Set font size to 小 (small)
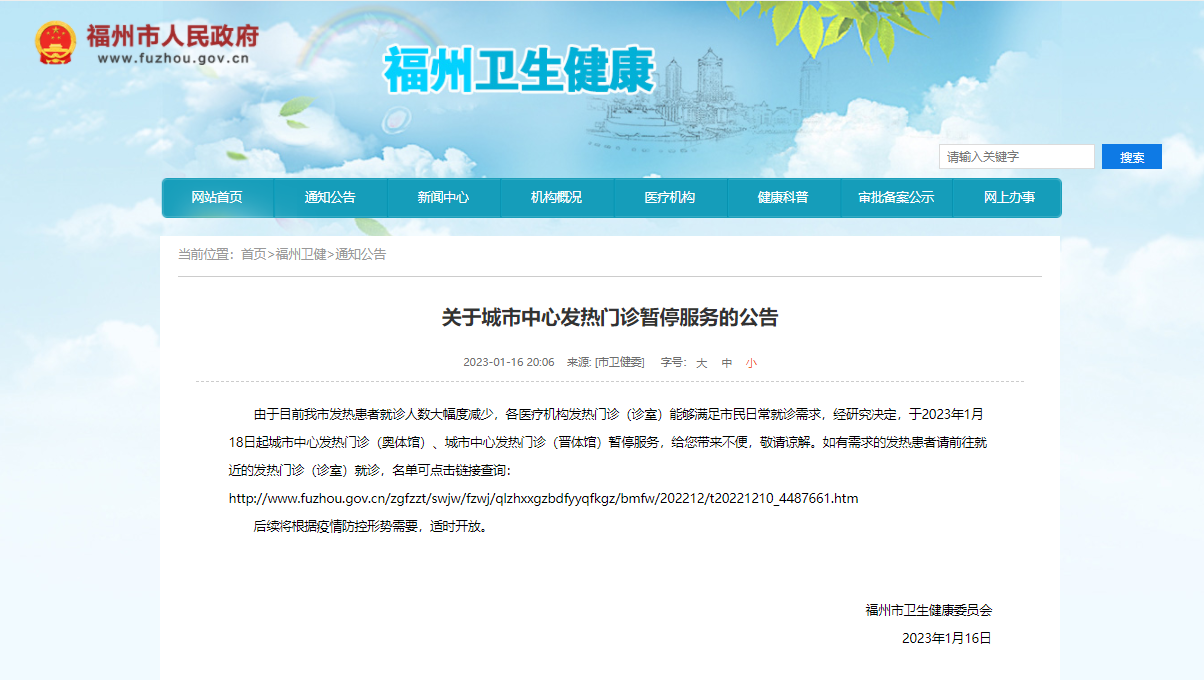The image size is (1204, 680). click(x=751, y=363)
